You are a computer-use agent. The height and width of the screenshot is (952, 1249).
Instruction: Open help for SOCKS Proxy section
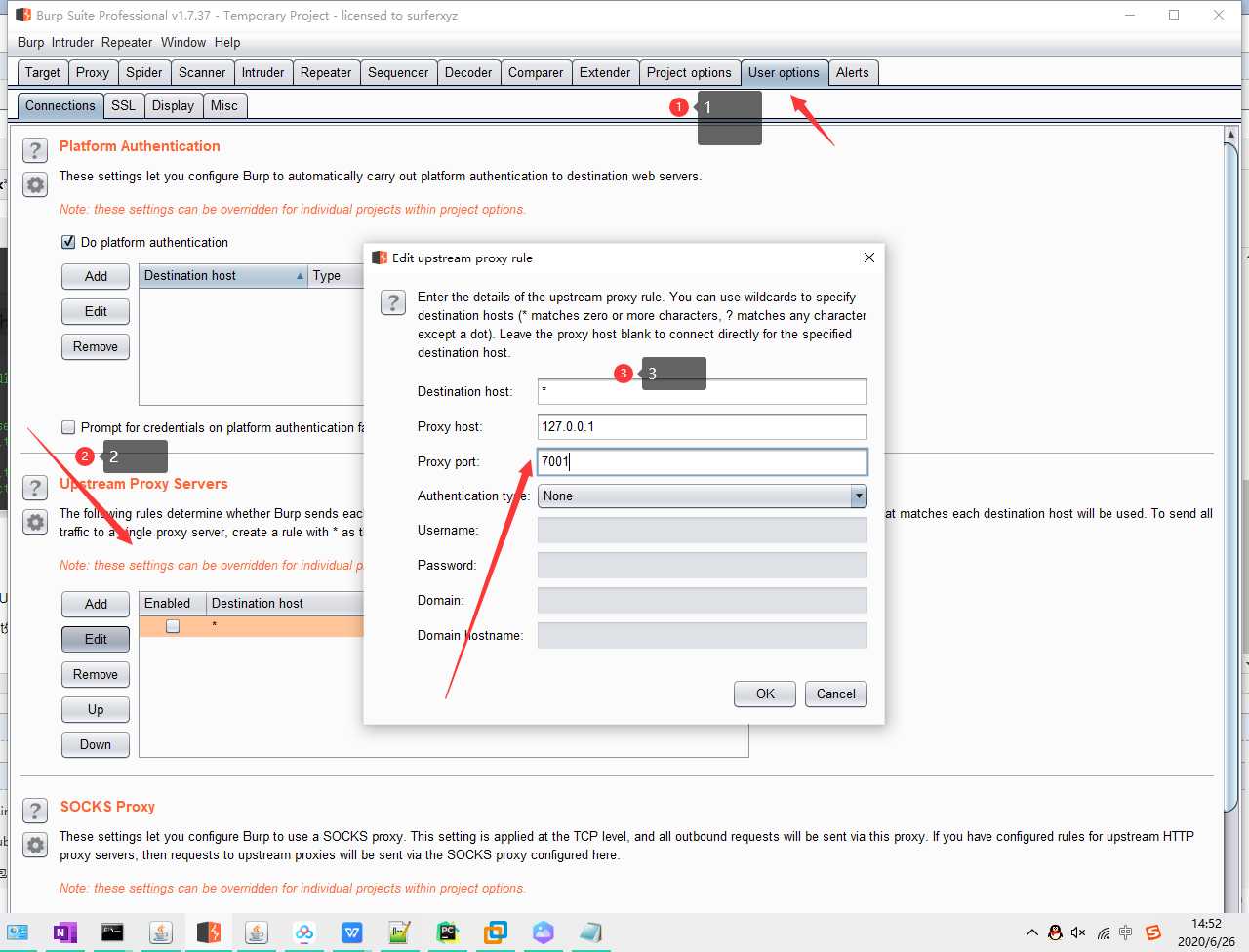[x=35, y=811]
